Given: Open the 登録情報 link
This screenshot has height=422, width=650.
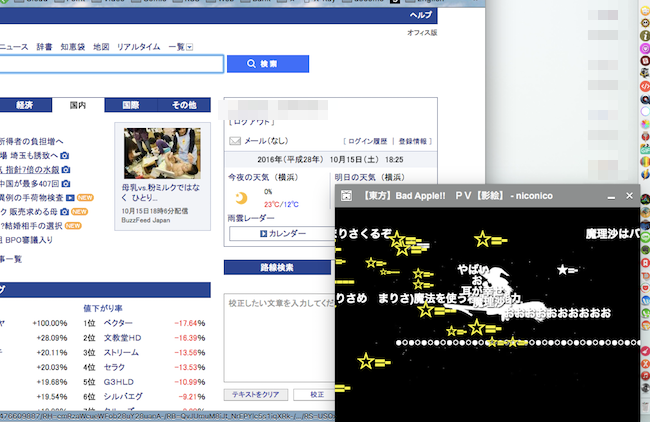Looking at the screenshot, I should coord(412,141).
